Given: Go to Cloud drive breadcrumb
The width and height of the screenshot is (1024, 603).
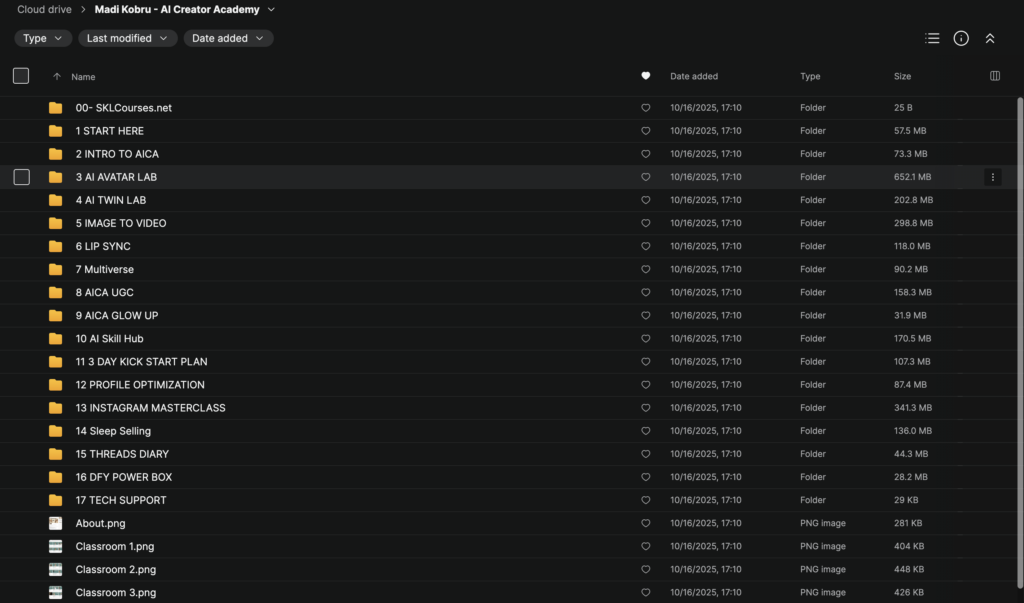Looking at the screenshot, I should (x=44, y=10).
